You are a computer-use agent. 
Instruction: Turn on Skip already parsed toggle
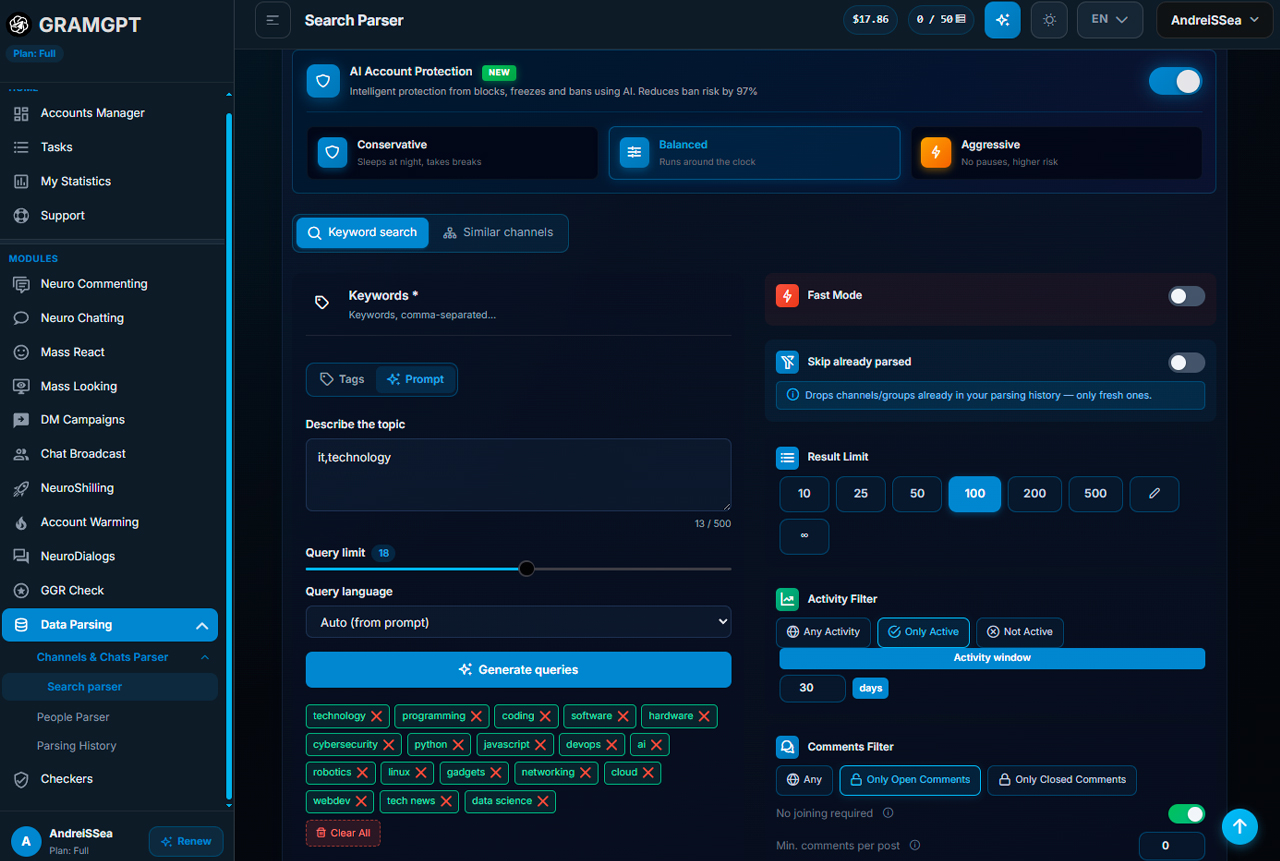point(1187,362)
